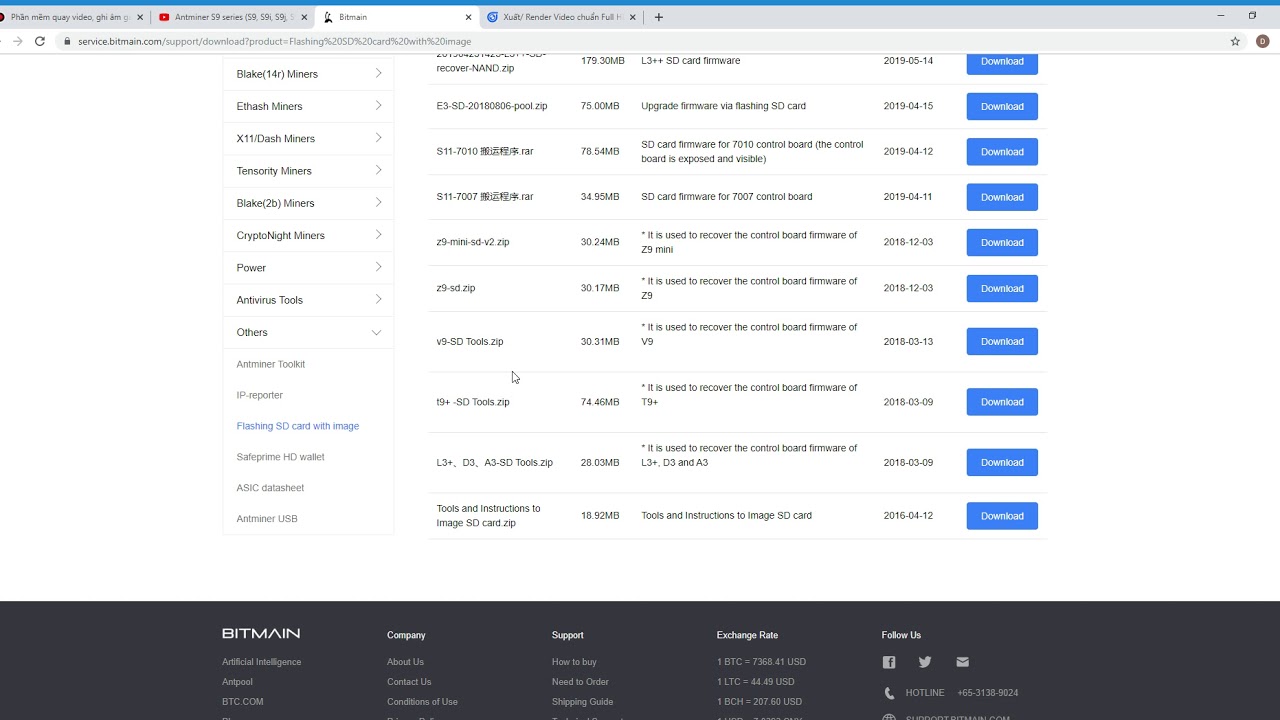1280x720 pixels.
Task: Select the z9-sd.zip file name
Action: click(x=456, y=288)
